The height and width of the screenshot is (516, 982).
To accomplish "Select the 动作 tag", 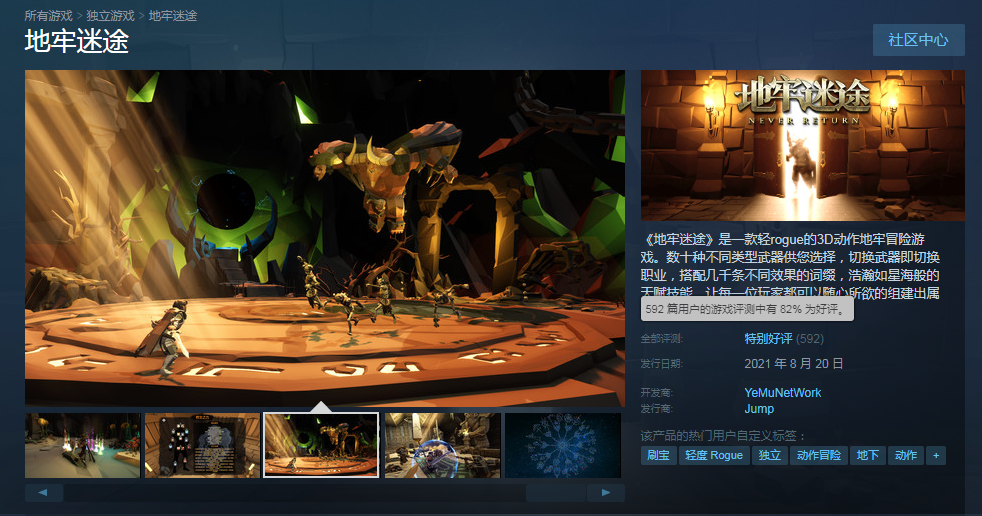I will click(906, 455).
